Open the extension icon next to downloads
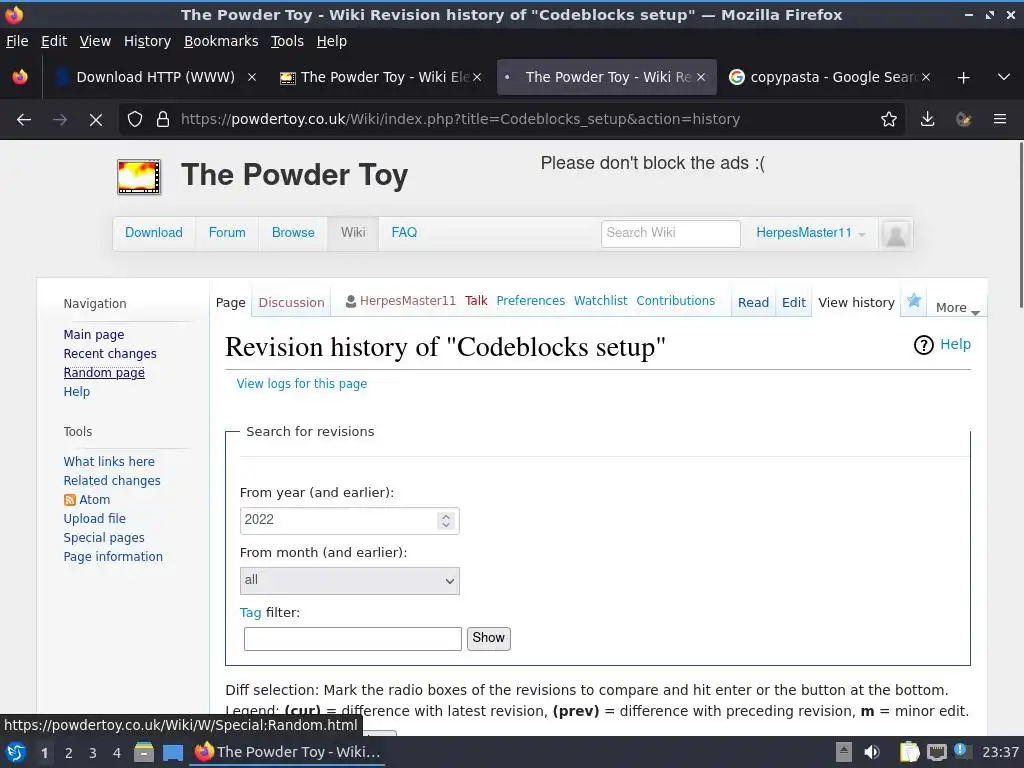The height and width of the screenshot is (768, 1024). (963, 120)
